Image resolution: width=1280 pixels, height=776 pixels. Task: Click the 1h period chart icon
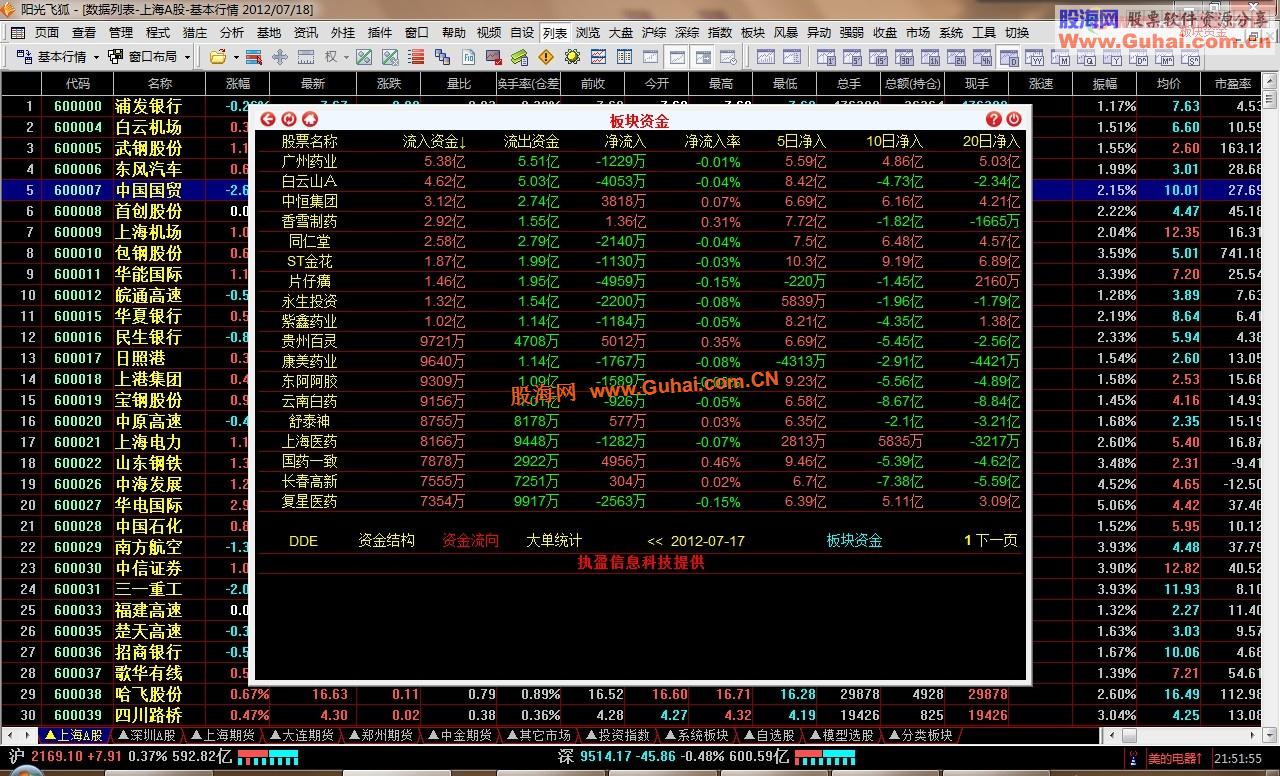click(928, 57)
